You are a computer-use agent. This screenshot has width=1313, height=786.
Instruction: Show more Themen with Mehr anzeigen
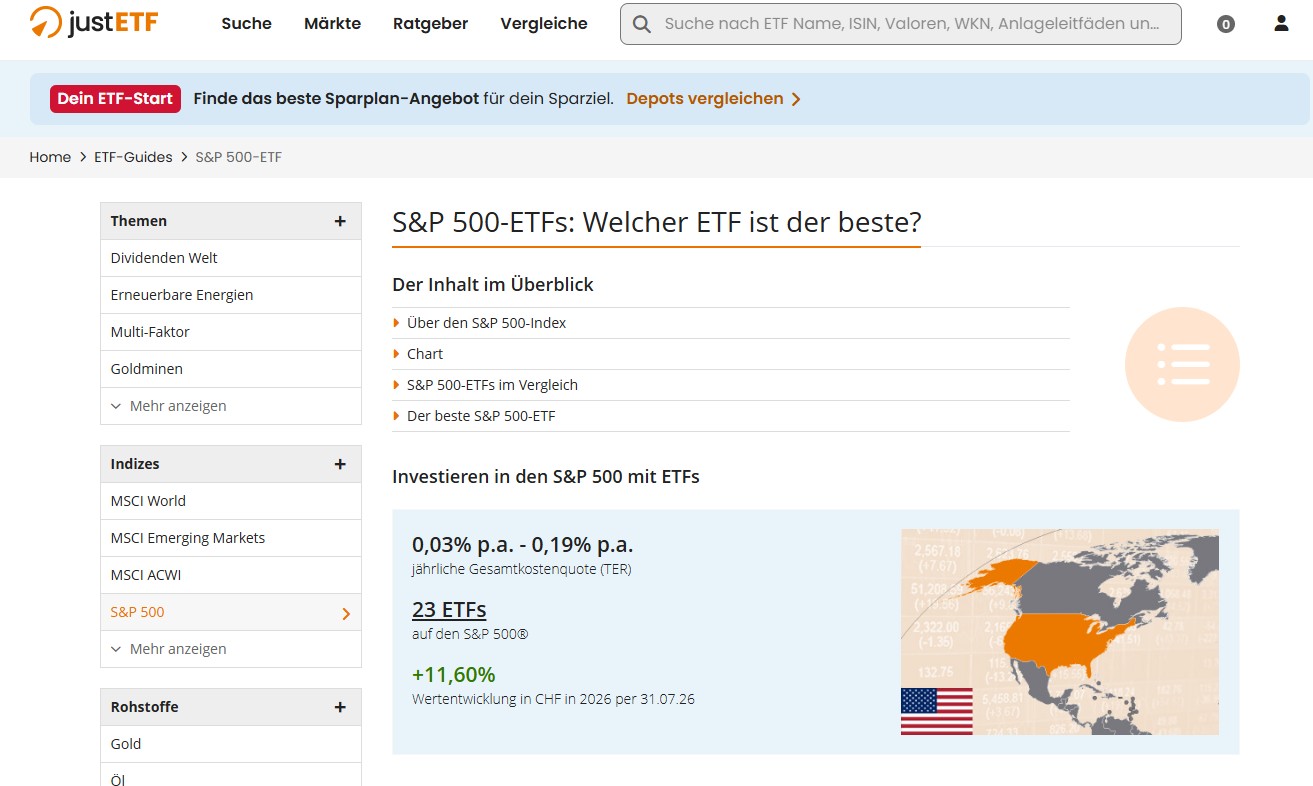(169, 406)
